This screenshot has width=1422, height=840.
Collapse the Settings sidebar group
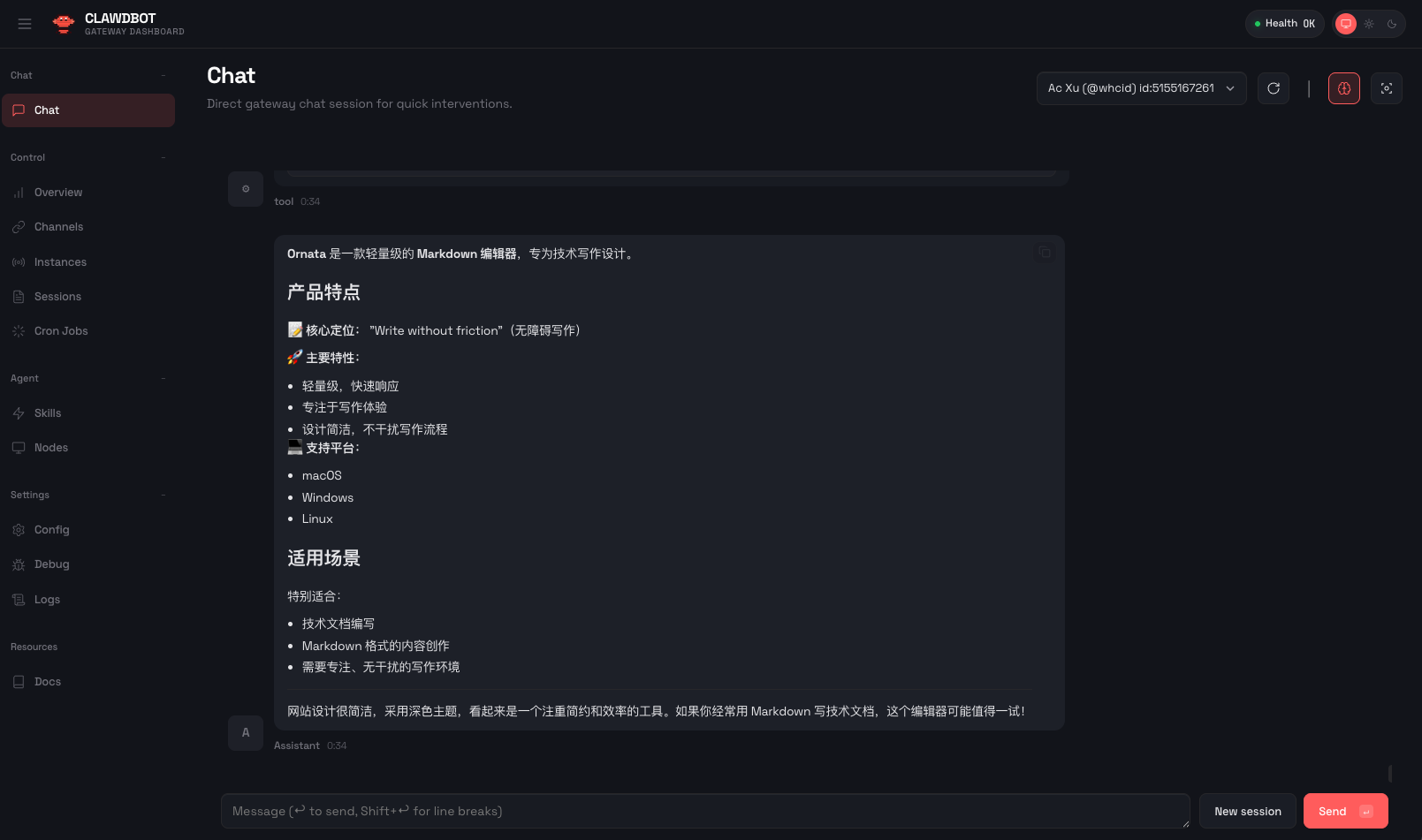(x=163, y=495)
